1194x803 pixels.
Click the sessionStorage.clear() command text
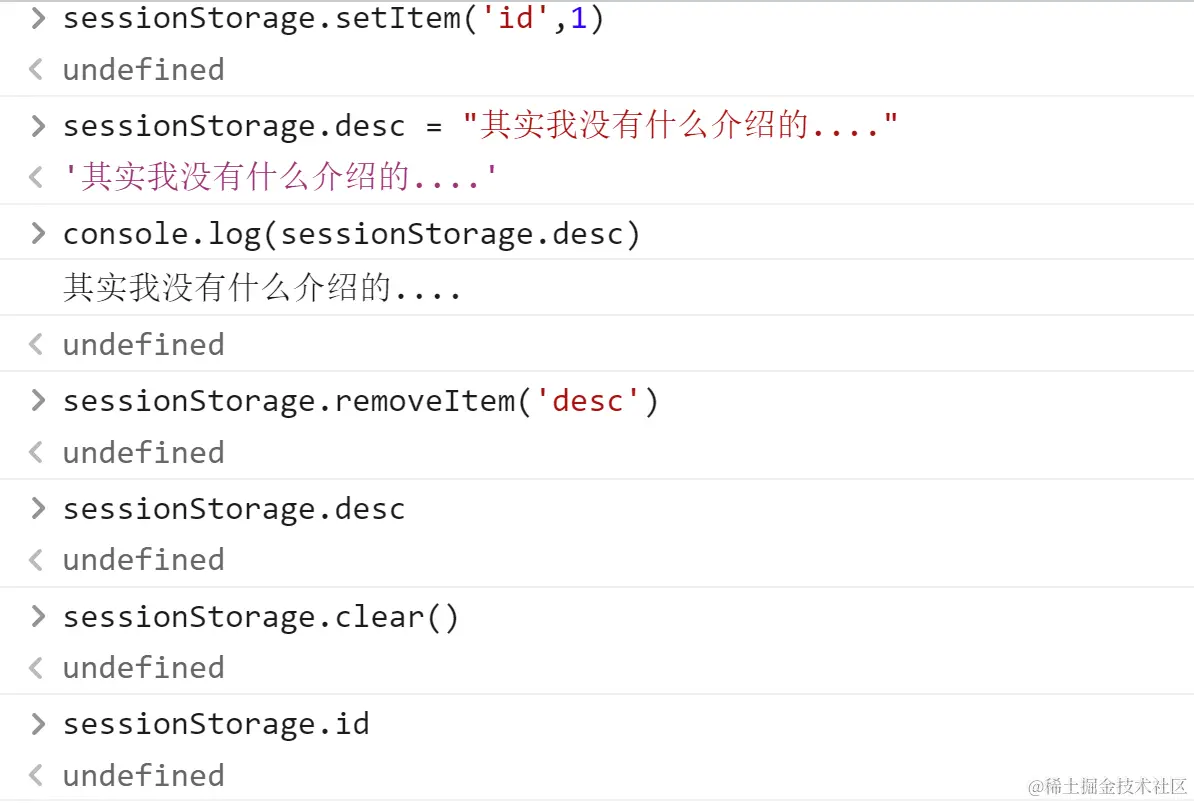pyautogui.click(x=261, y=617)
